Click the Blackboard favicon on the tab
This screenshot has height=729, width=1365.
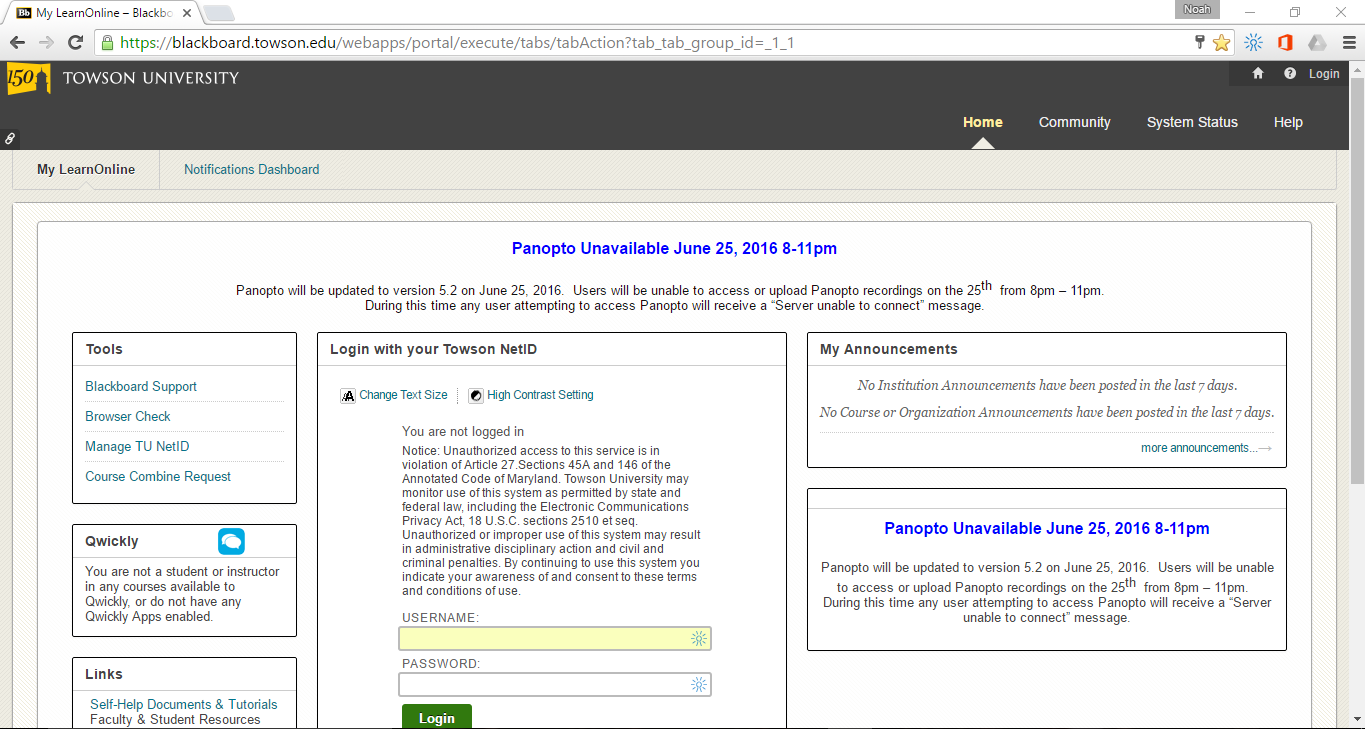[24, 13]
